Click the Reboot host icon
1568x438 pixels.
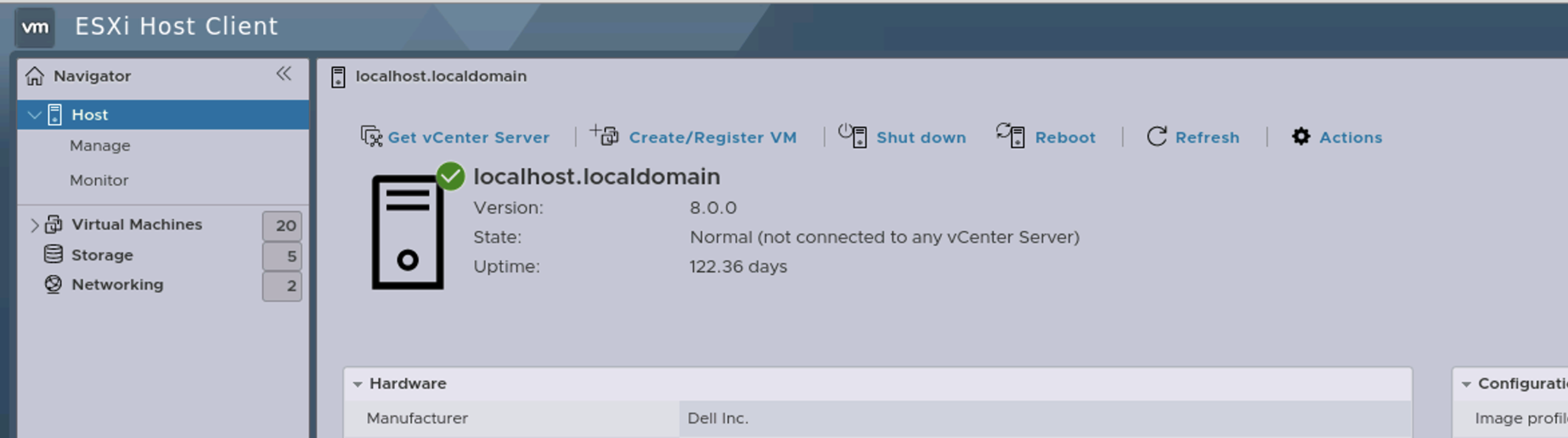click(x=1011, y=136)
